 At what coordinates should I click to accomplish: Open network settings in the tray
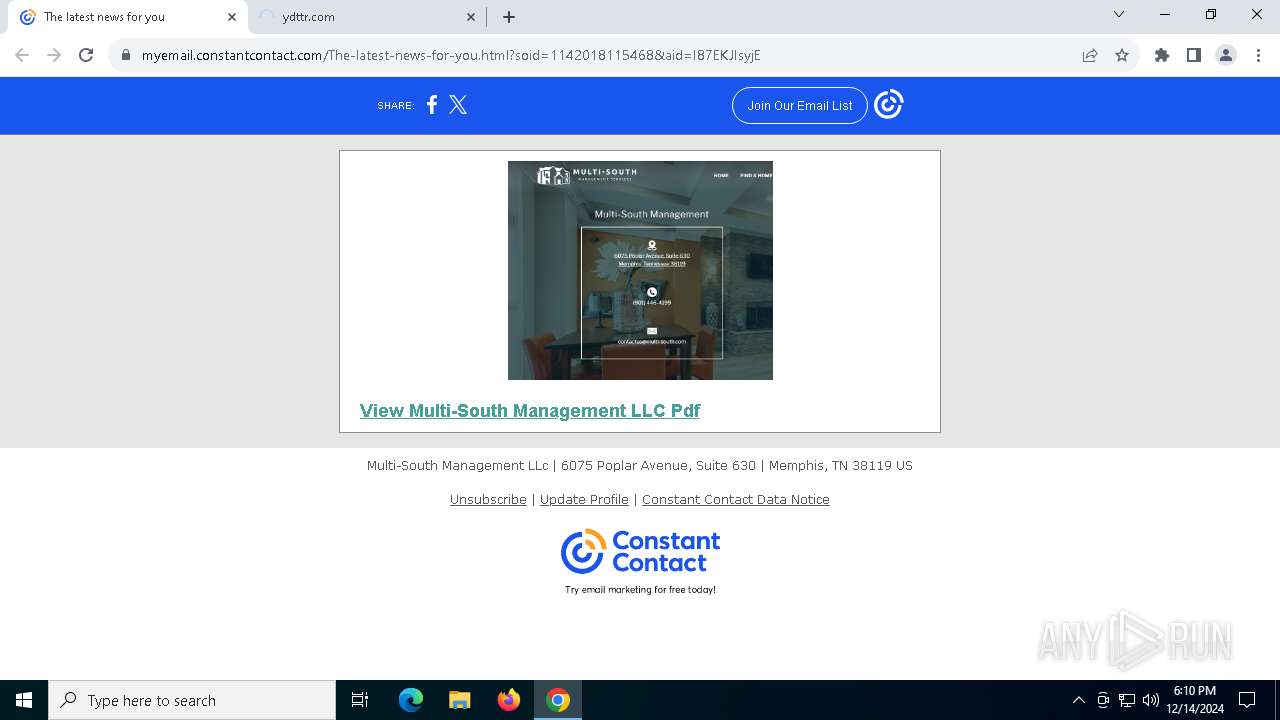[x=1127, y=700]
